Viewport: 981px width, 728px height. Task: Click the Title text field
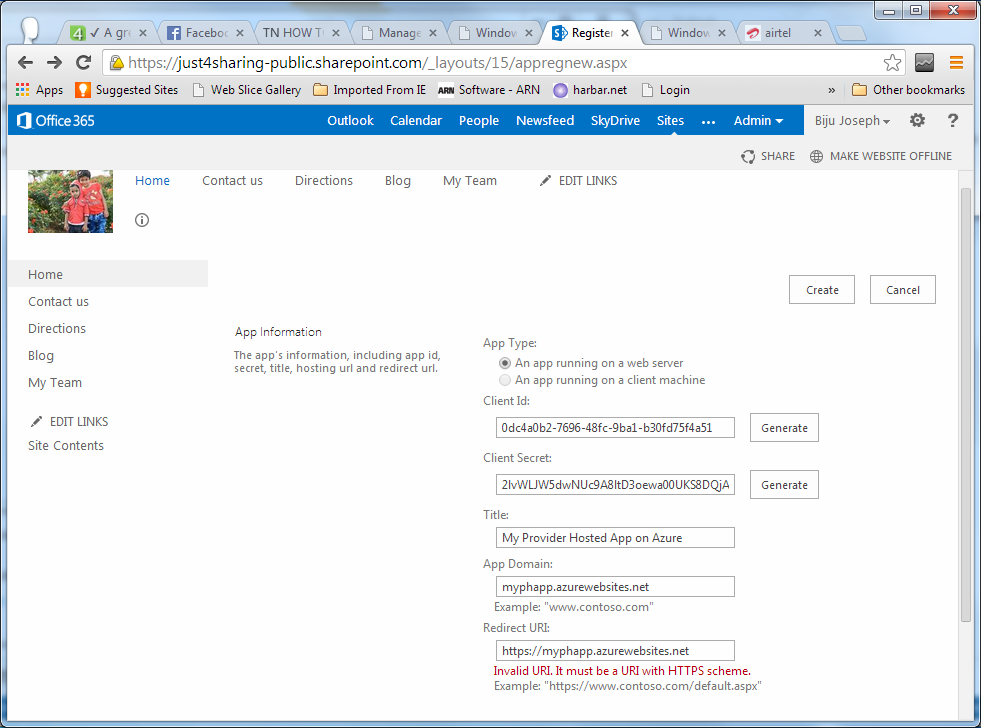(615, 538)
